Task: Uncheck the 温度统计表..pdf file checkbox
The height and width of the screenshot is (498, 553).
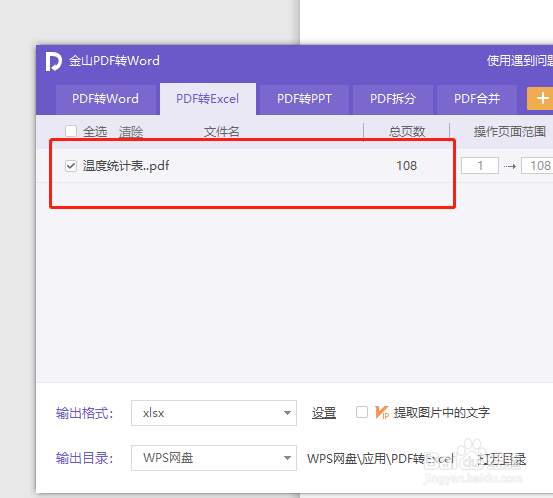Action: coord(71,165)
